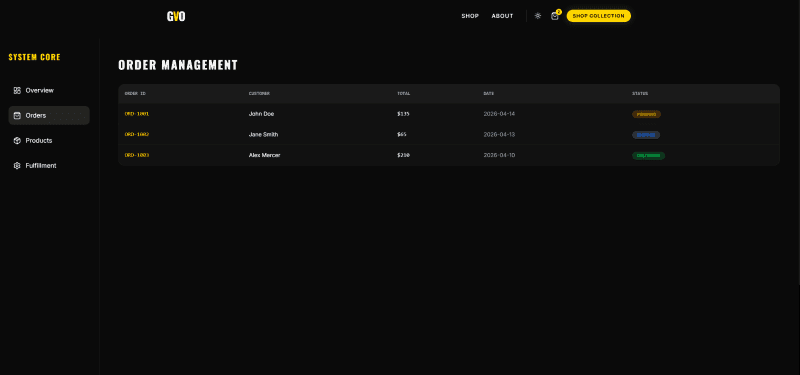
Task: Click the Shop Collection button
Action: [598, 16]
